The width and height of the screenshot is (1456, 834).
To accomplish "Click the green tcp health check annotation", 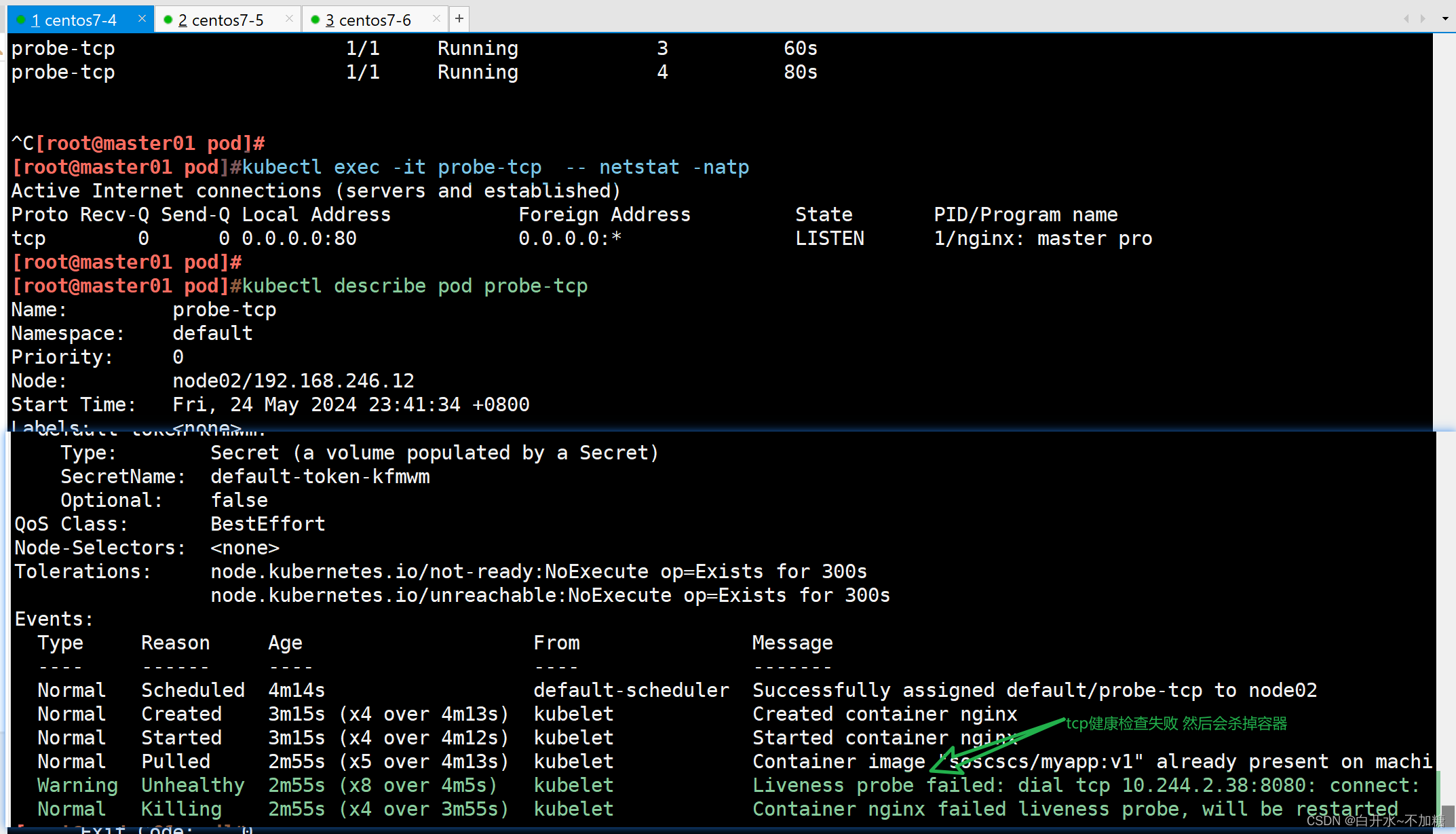I will click(1176, 723).
